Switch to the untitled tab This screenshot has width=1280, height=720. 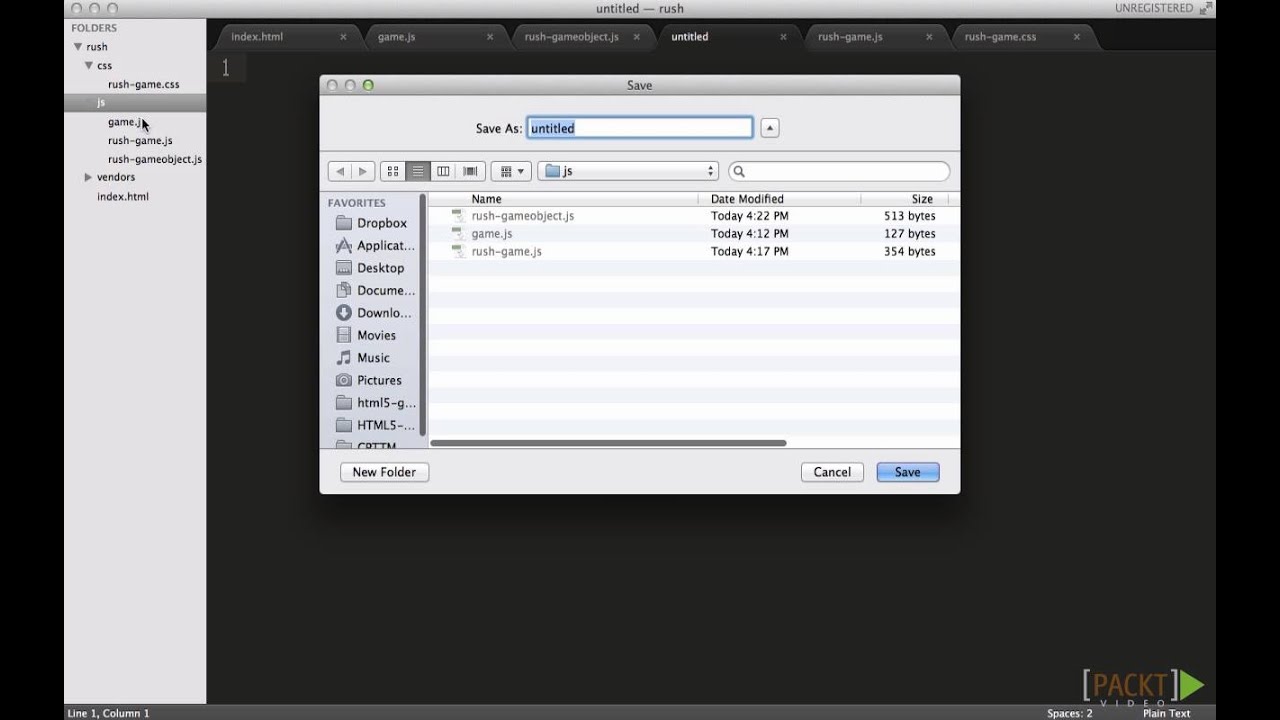(x=689, y=37)
